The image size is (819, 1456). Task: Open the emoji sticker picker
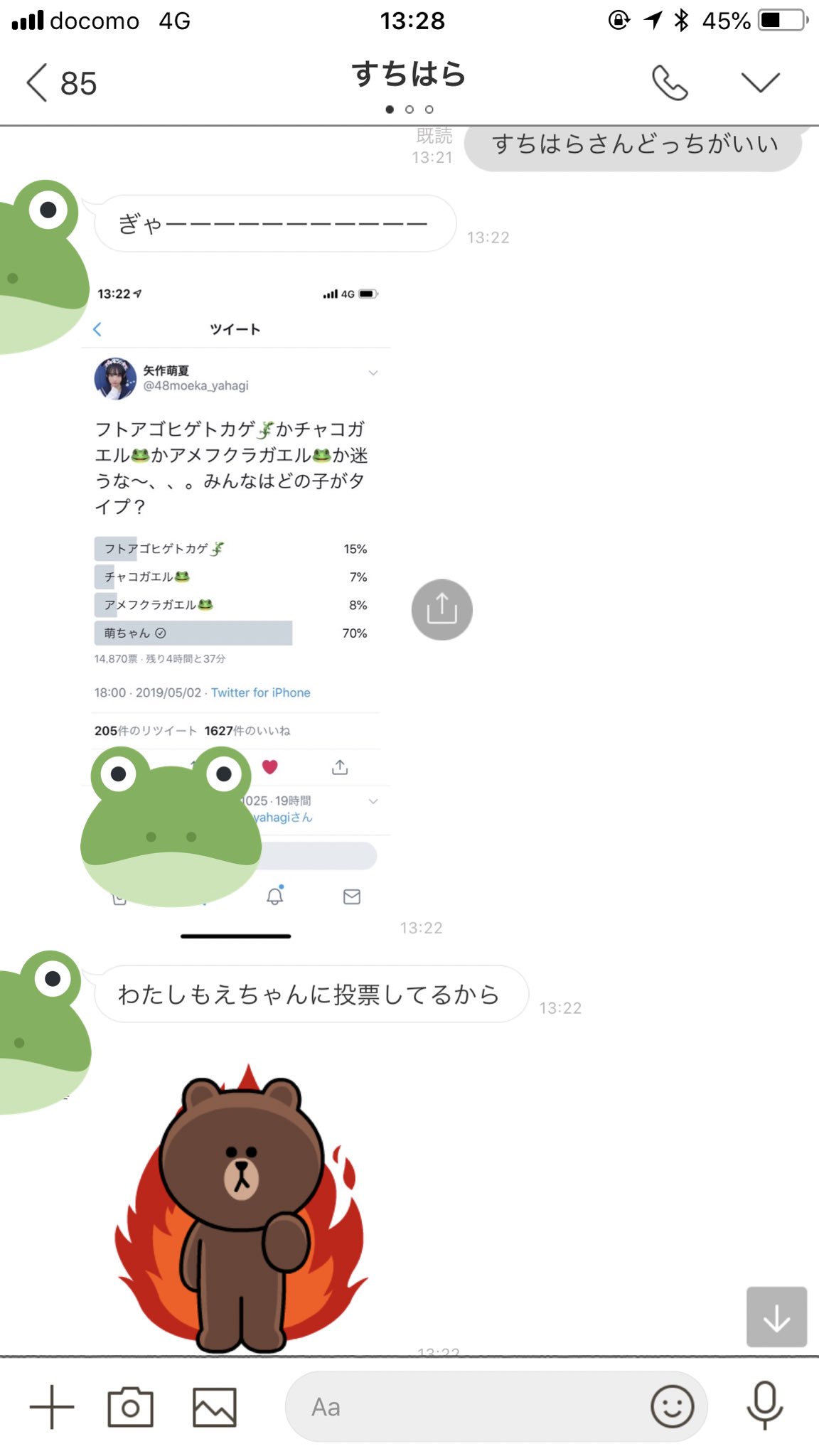pyautogui.click(x=672, y=1406)
